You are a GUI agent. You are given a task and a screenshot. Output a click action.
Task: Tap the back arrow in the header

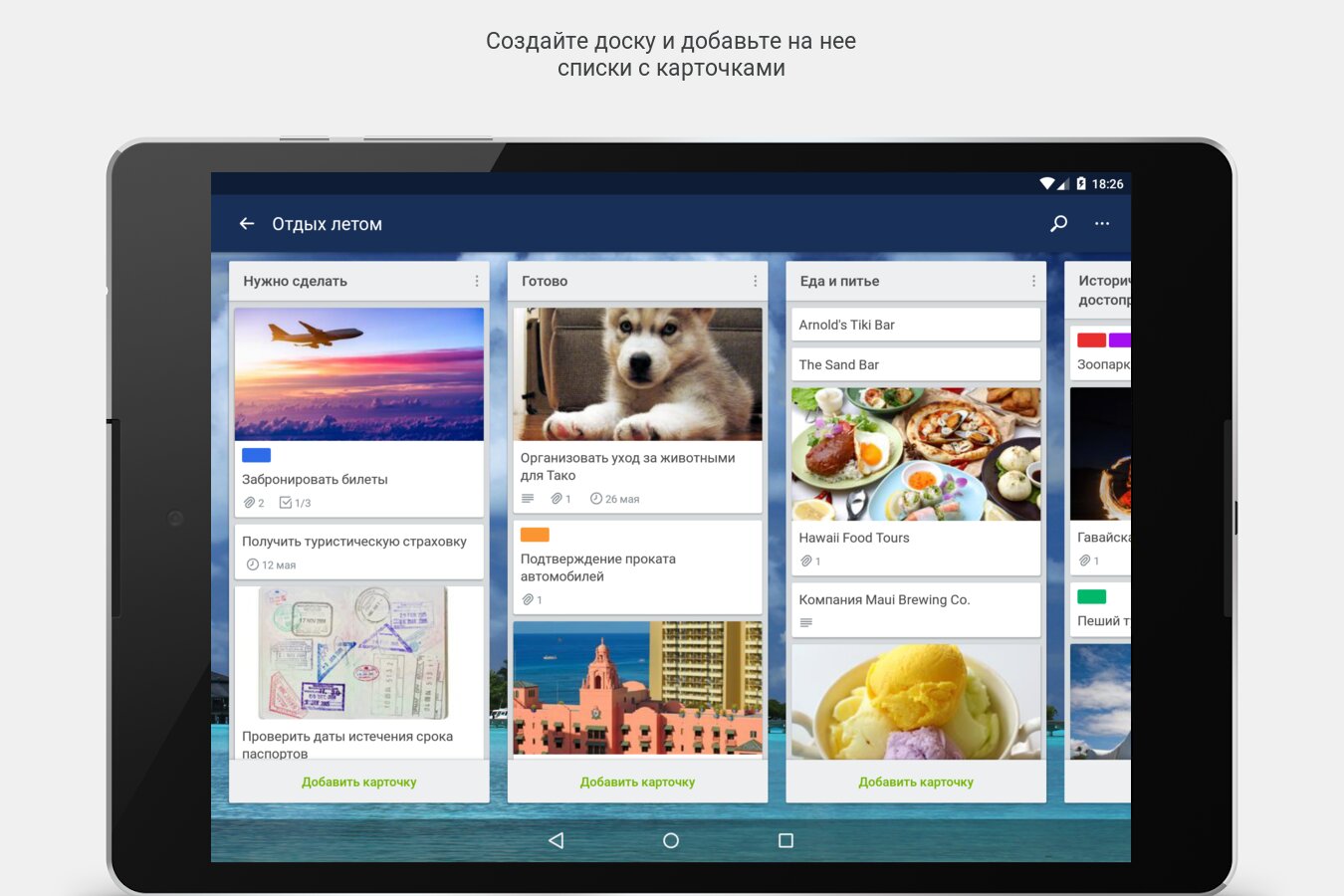point(247,224)
